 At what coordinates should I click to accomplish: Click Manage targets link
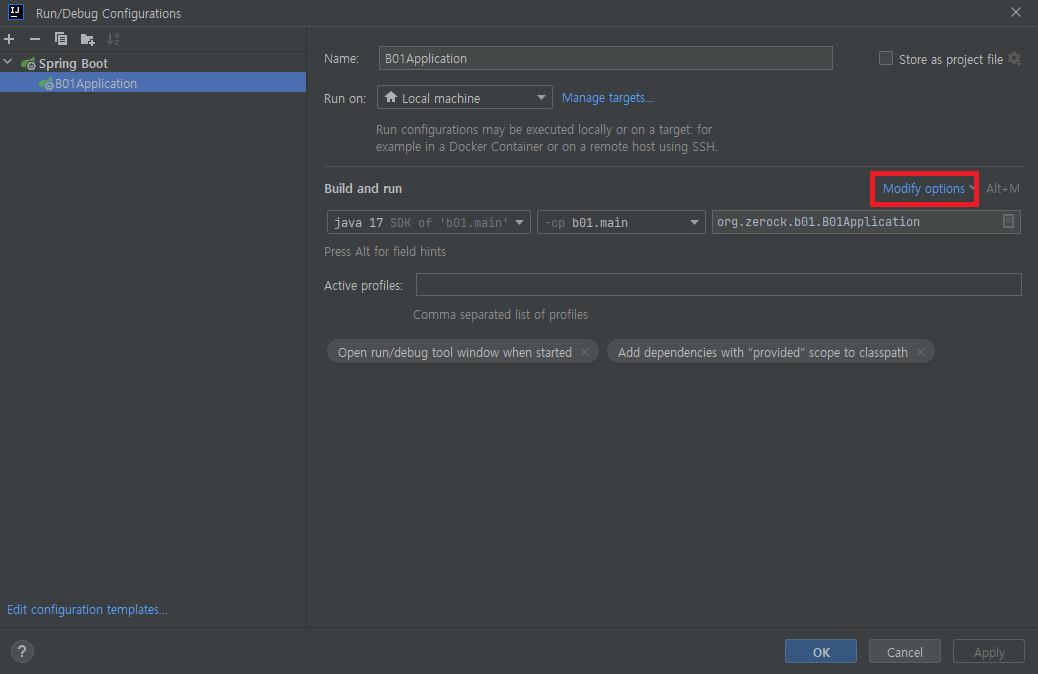[x=608, y=98]
